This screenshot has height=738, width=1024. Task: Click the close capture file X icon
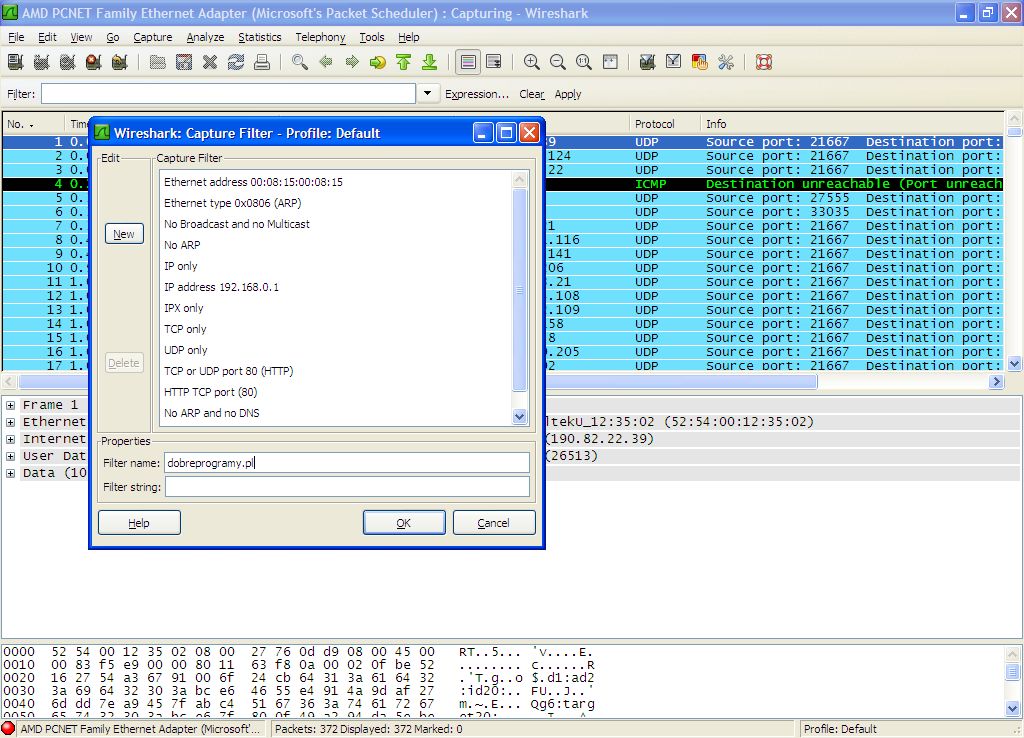pyautogui.click(x=210, y=62)
